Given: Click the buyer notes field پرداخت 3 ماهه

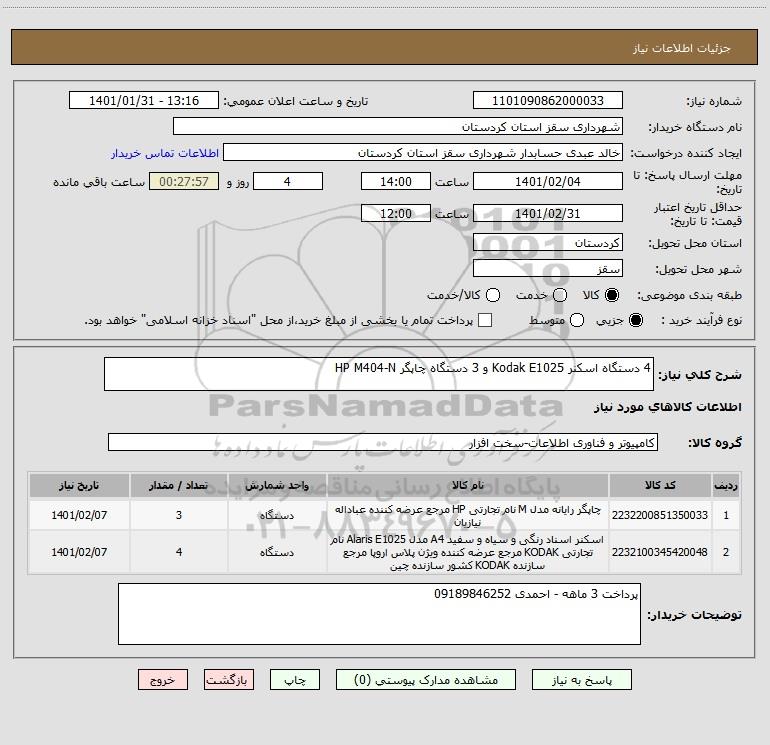Looking at the screenshot, I should click(x=379, y=614).
